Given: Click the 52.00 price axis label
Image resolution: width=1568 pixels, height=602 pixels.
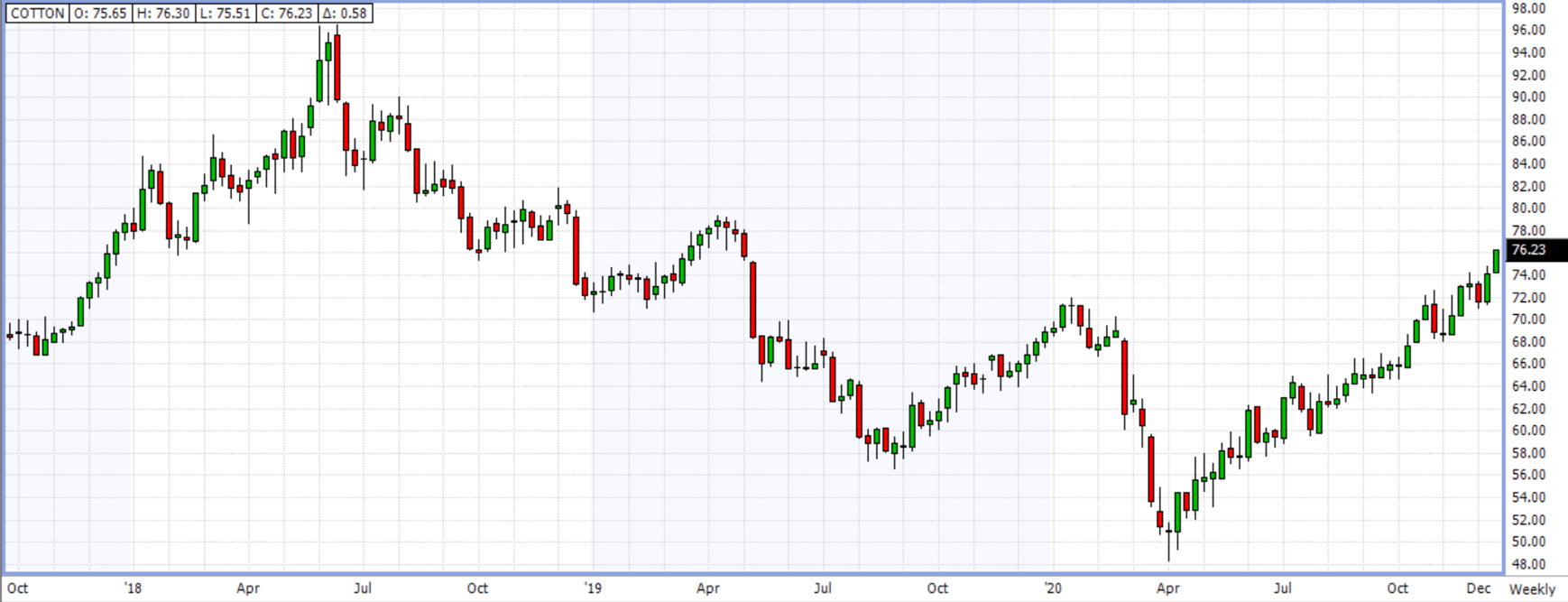Looking at the screenshot, I should [1528, 519].
